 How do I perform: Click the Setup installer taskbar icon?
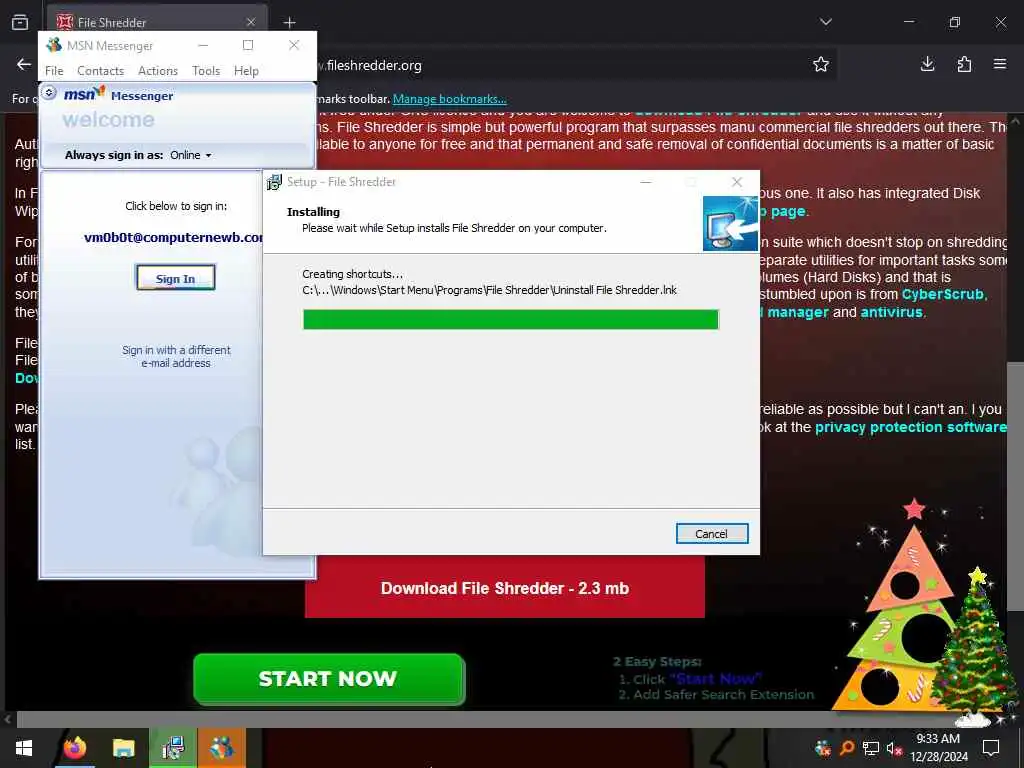point(173,748)
